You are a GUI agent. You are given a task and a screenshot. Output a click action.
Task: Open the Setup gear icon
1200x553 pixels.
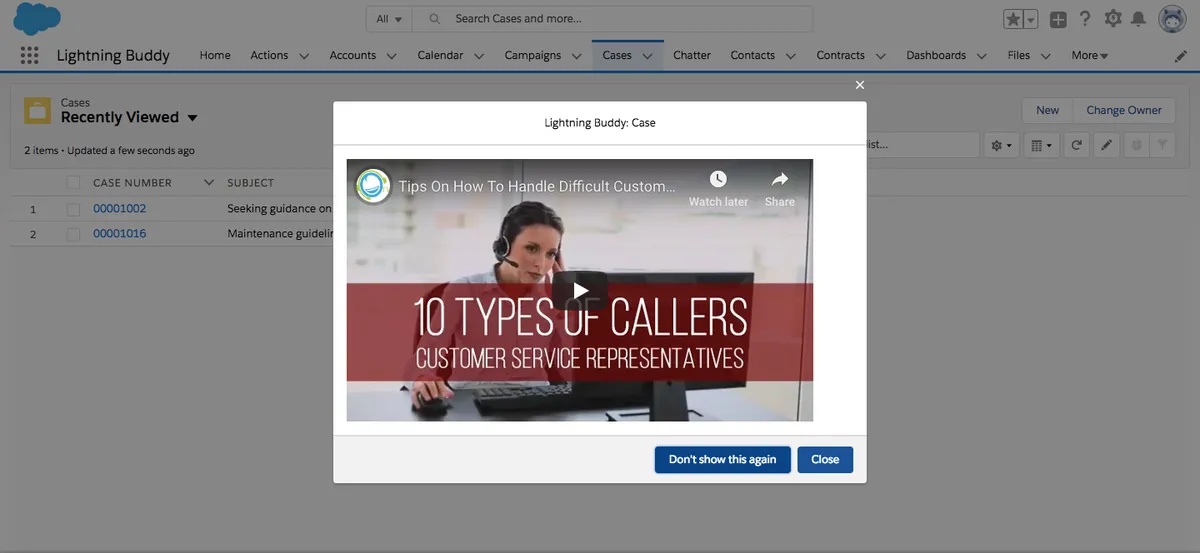click(x=1112, y=19)
